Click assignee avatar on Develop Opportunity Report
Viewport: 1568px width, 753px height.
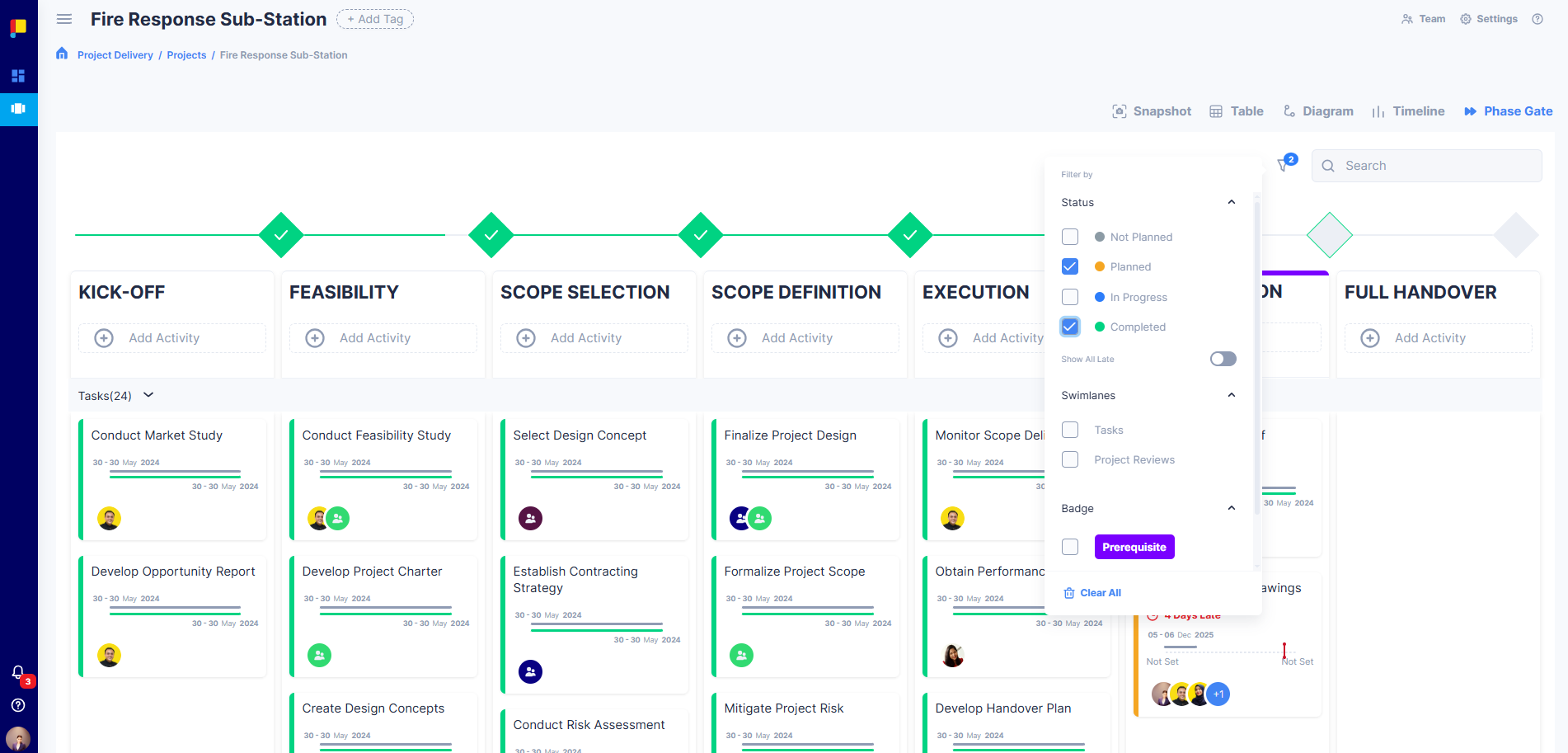(110, 655)
